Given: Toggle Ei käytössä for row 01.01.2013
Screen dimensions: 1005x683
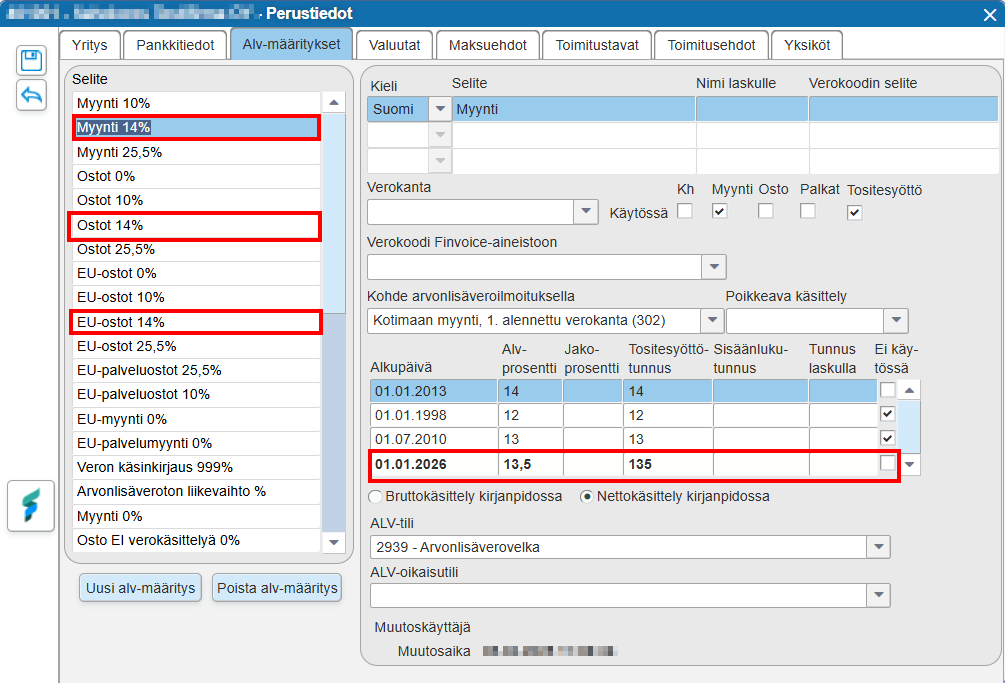Looking at the screenshot, I should [x=887, y=390].
